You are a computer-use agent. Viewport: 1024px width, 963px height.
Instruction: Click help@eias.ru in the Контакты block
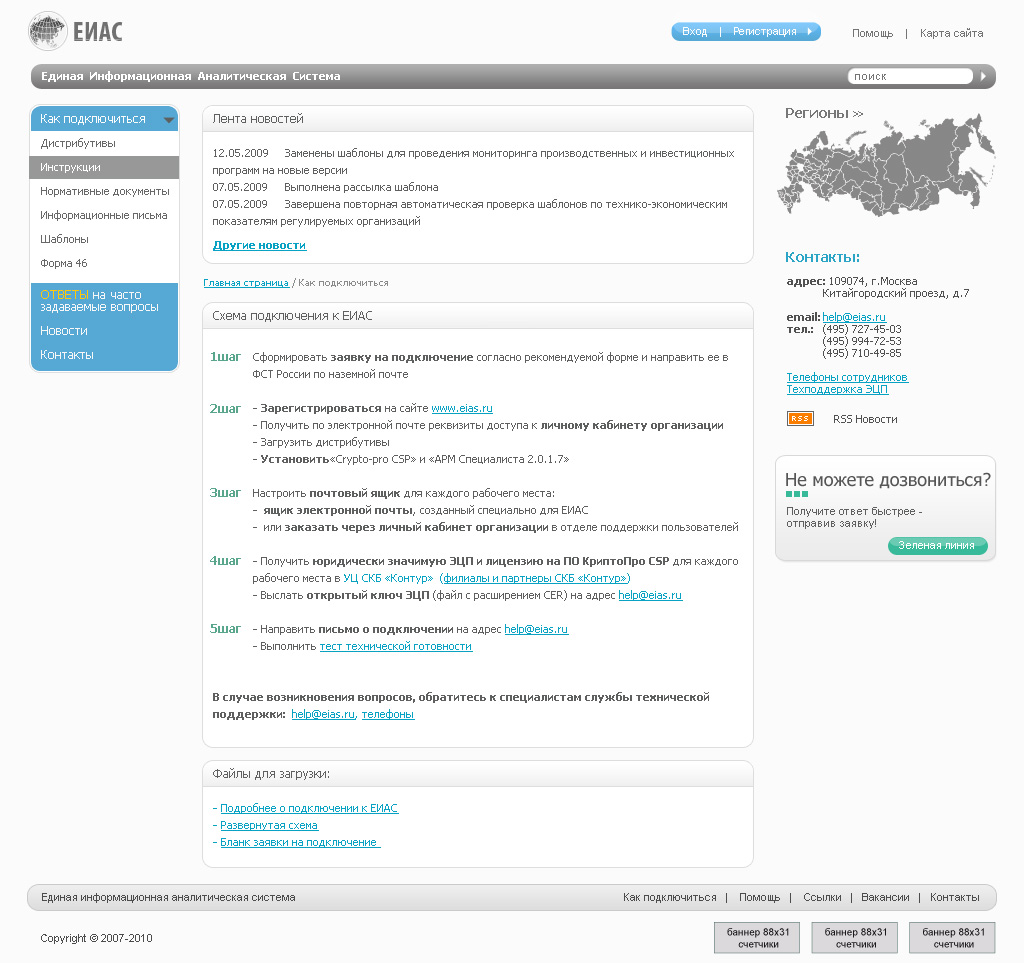pyautogui.click(x=854, y=317)
